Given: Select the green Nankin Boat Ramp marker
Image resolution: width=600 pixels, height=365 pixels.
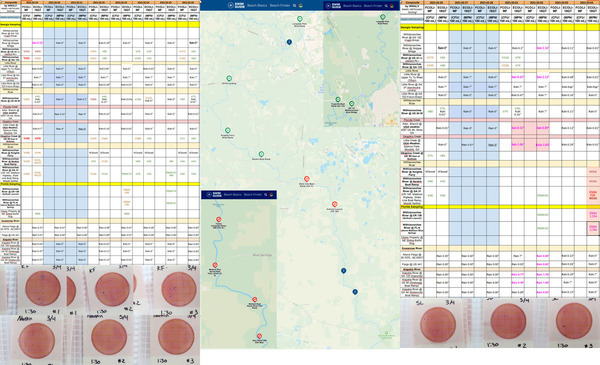Looking at the screenshot, I should 261,154.
